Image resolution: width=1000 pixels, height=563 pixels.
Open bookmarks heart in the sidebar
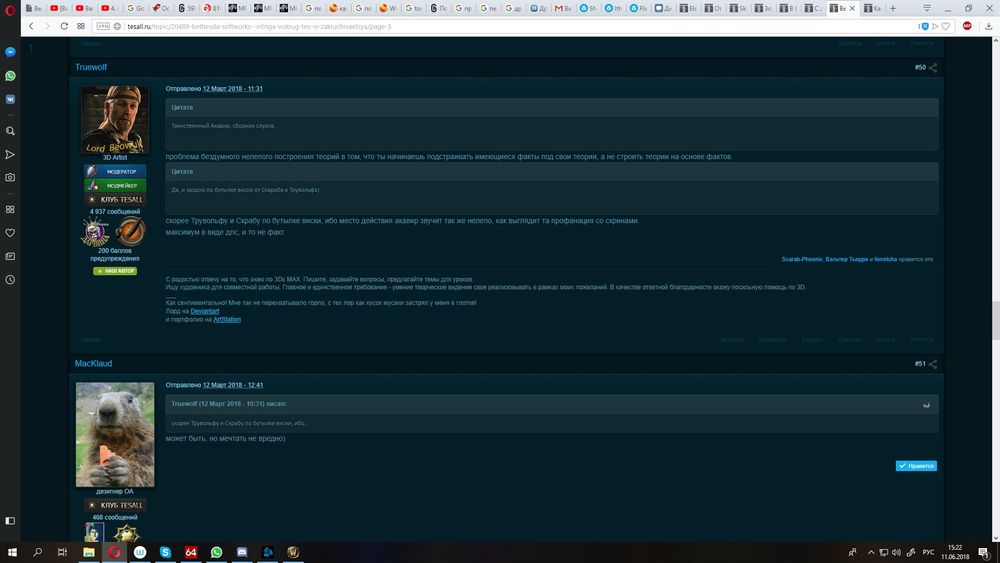pos(10,233)
